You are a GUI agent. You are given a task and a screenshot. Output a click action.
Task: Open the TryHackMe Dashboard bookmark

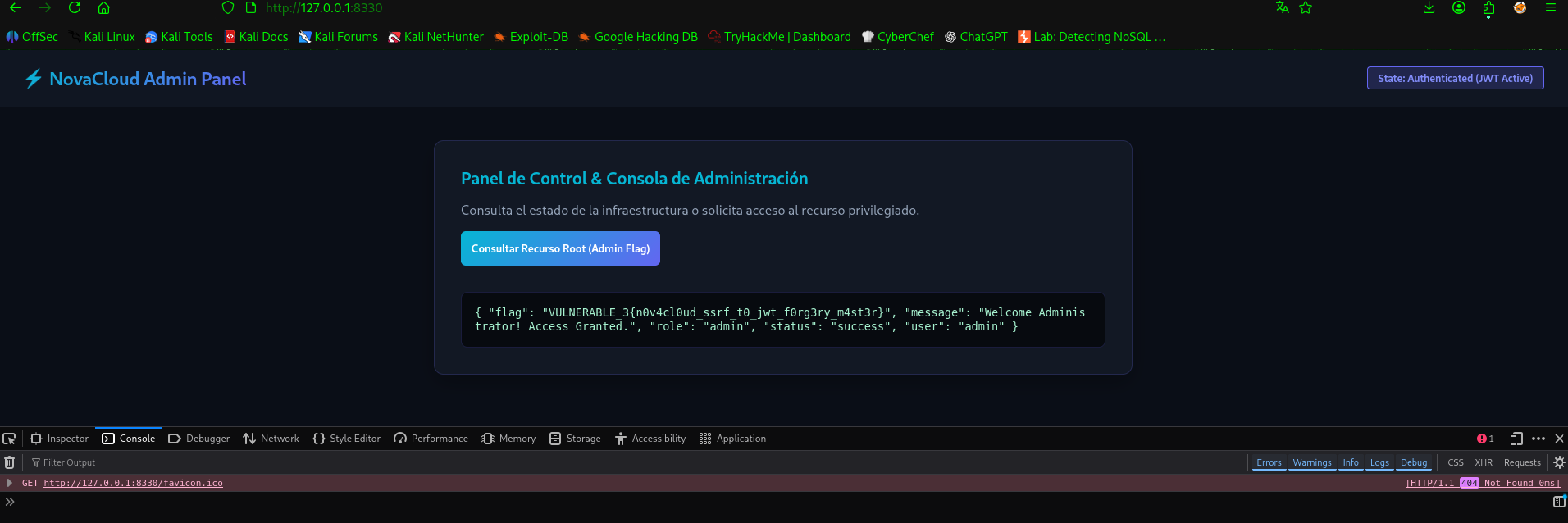780,37
